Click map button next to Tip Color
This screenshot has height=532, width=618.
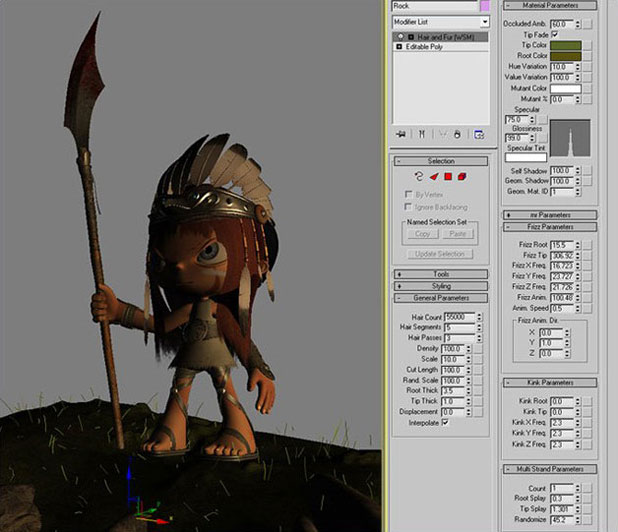(x=587, y=45)
